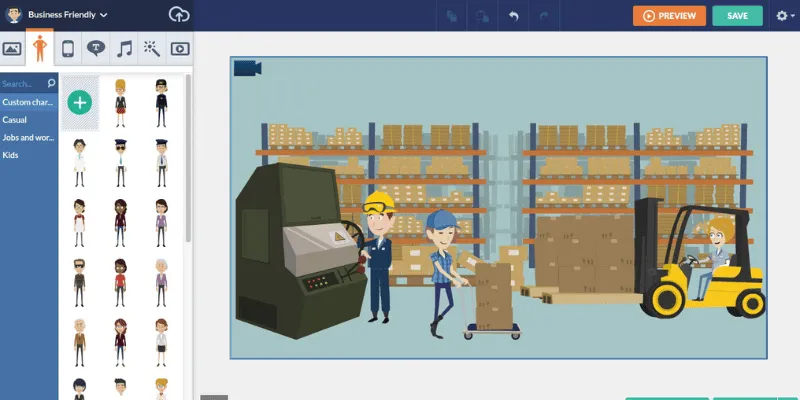Screen dimensions: 800x400
Task: Select the Kids category
Action: click(x=10, y=155)
